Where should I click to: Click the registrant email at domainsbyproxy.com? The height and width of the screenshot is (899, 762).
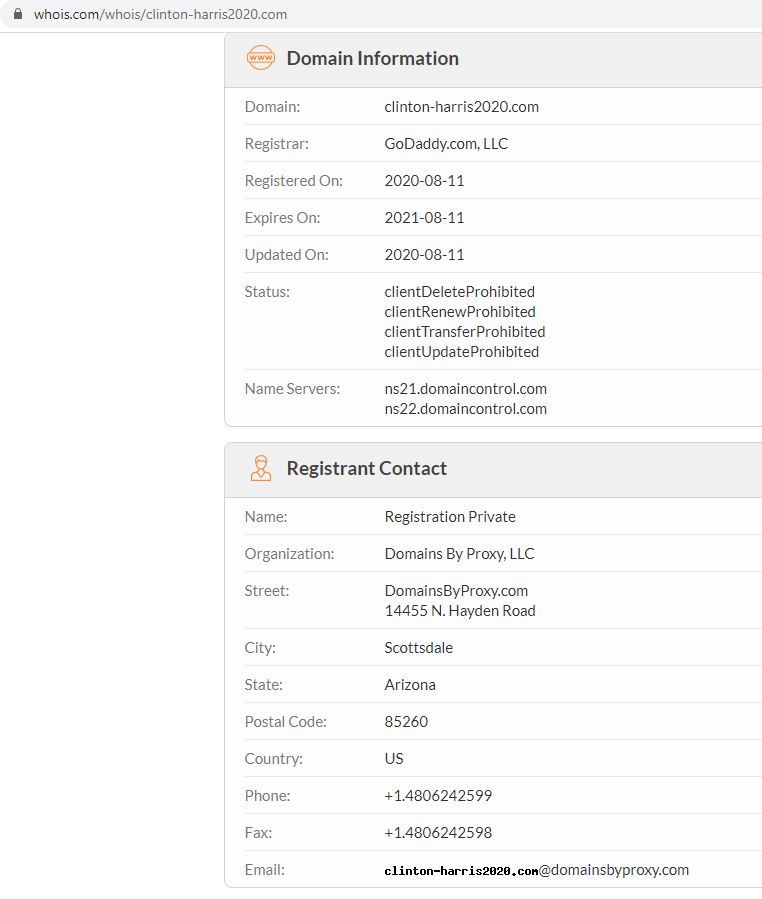click(537, 870)
